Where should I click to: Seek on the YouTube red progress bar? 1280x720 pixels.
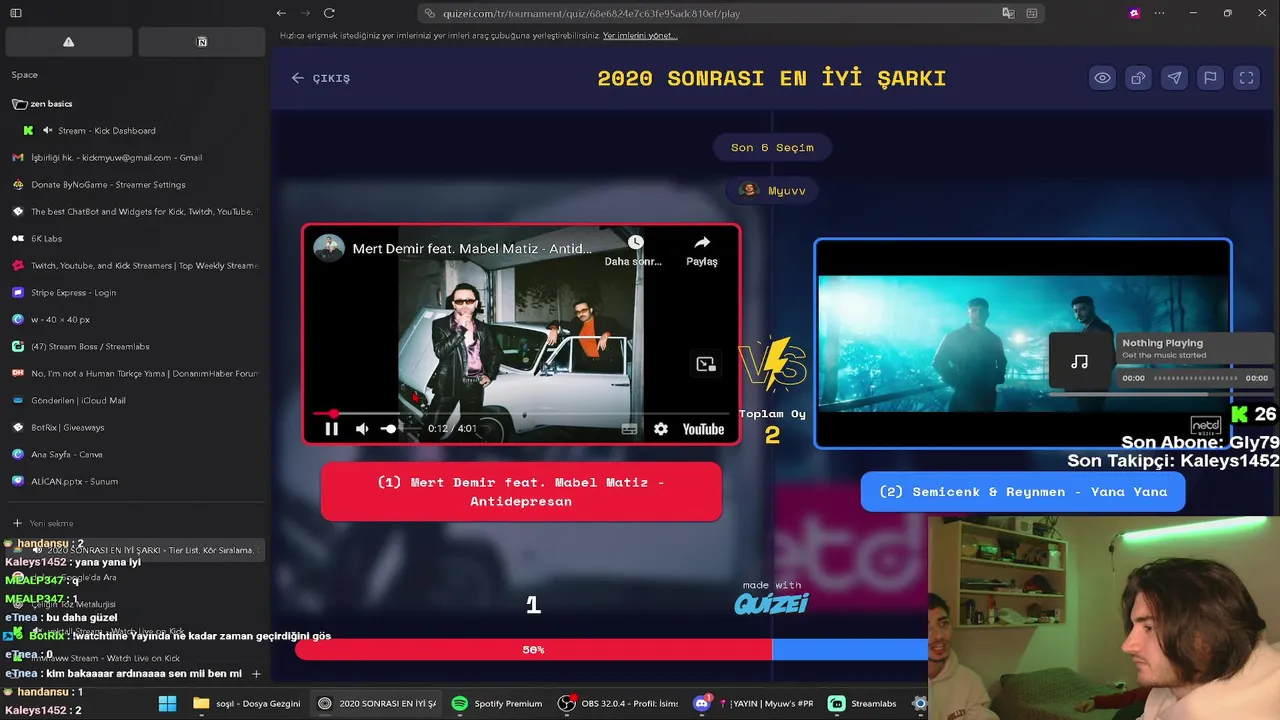coord(521,412)
